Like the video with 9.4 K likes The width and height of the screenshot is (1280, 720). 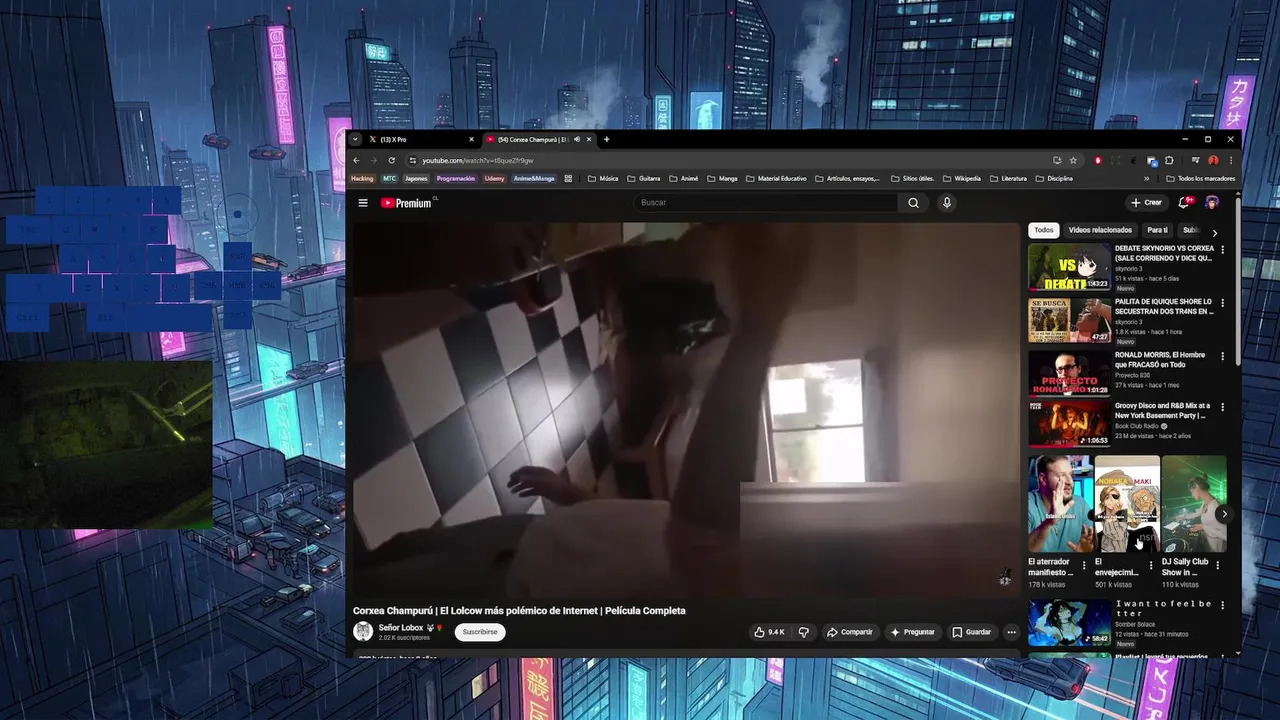(769, 632)
